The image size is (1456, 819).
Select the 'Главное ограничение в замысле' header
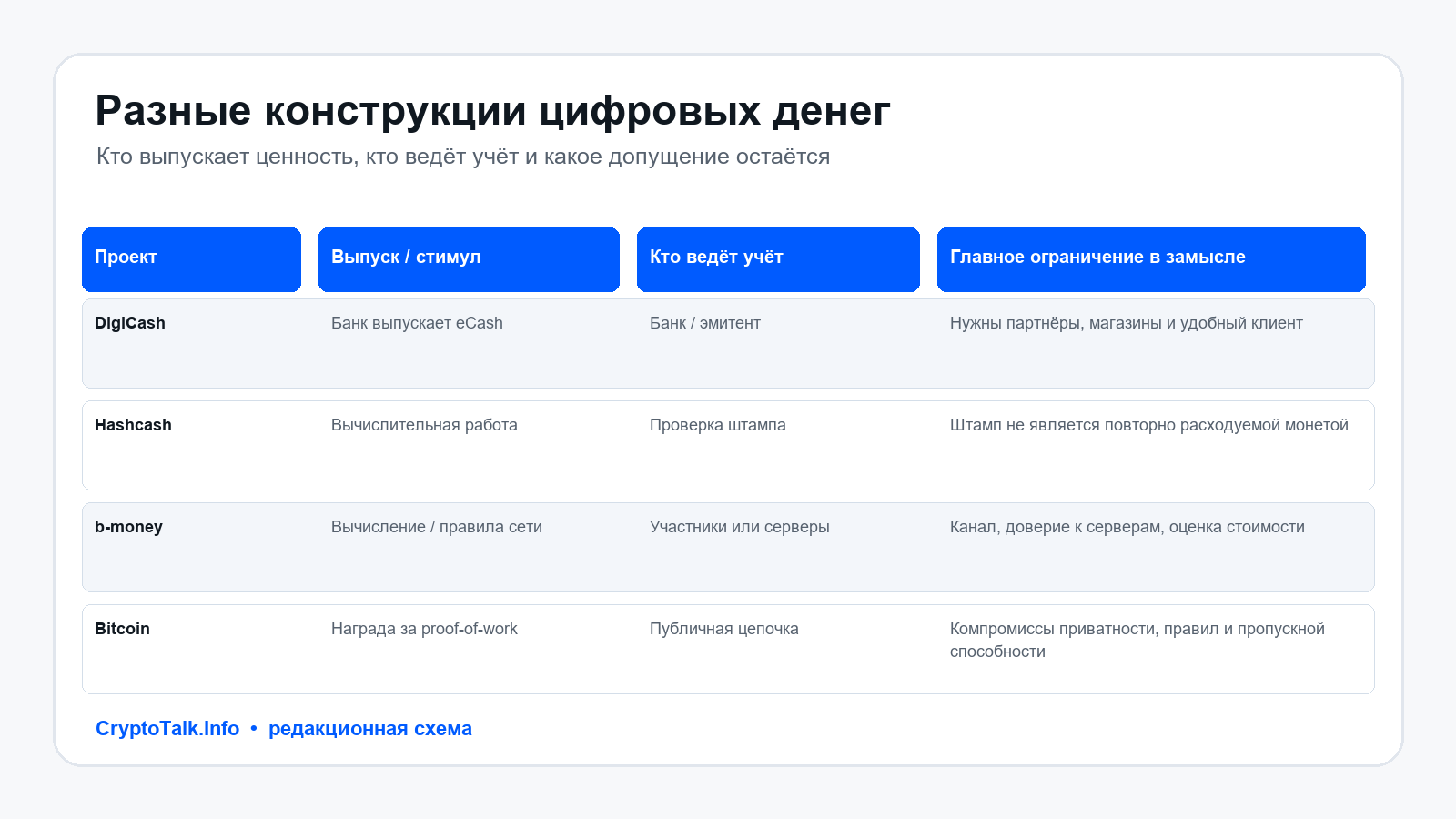1151,259
